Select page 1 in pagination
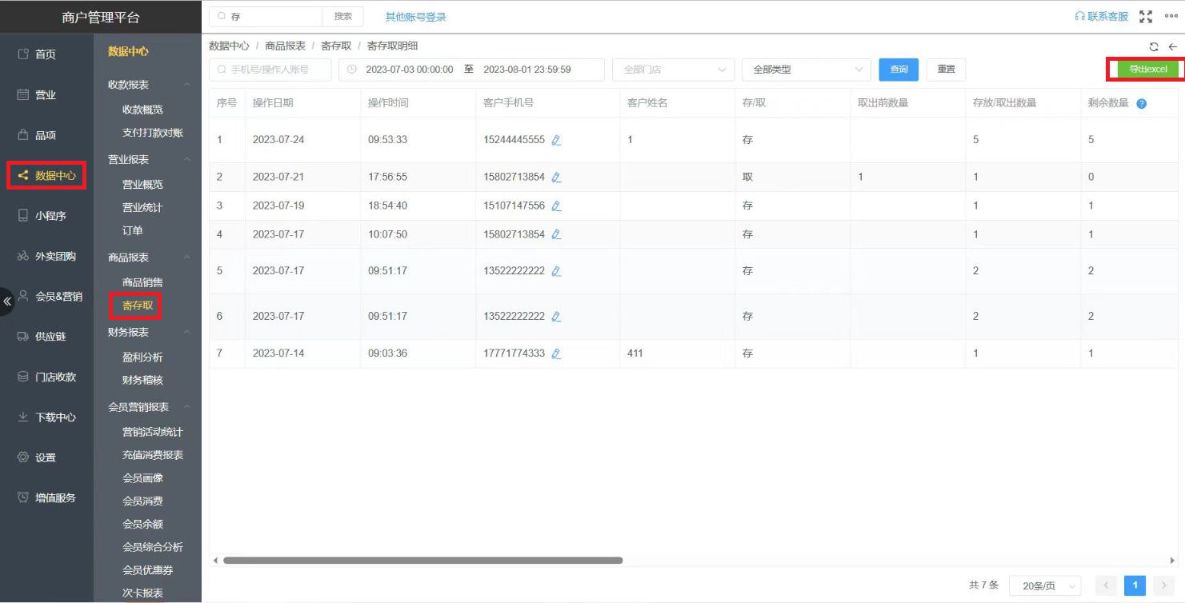Image resolution: width=1185 pixels, height=603 pixels. [1134, 586]
